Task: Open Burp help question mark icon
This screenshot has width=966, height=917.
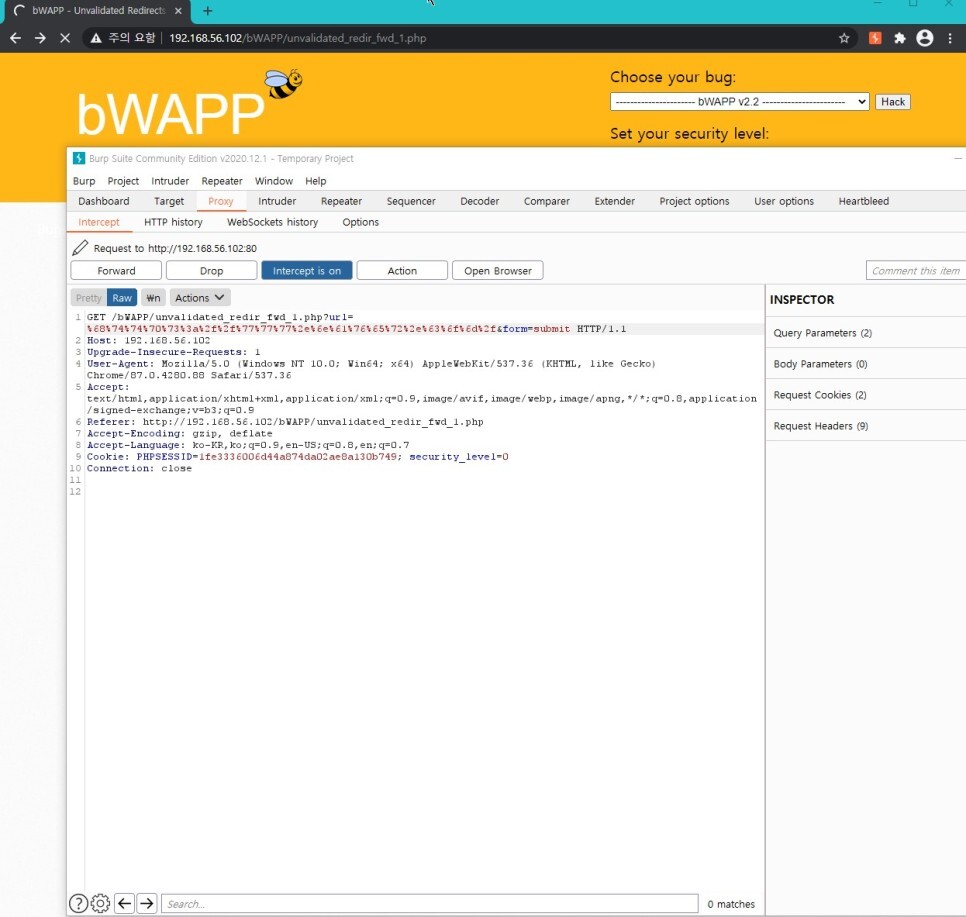Action: point(78,903)
